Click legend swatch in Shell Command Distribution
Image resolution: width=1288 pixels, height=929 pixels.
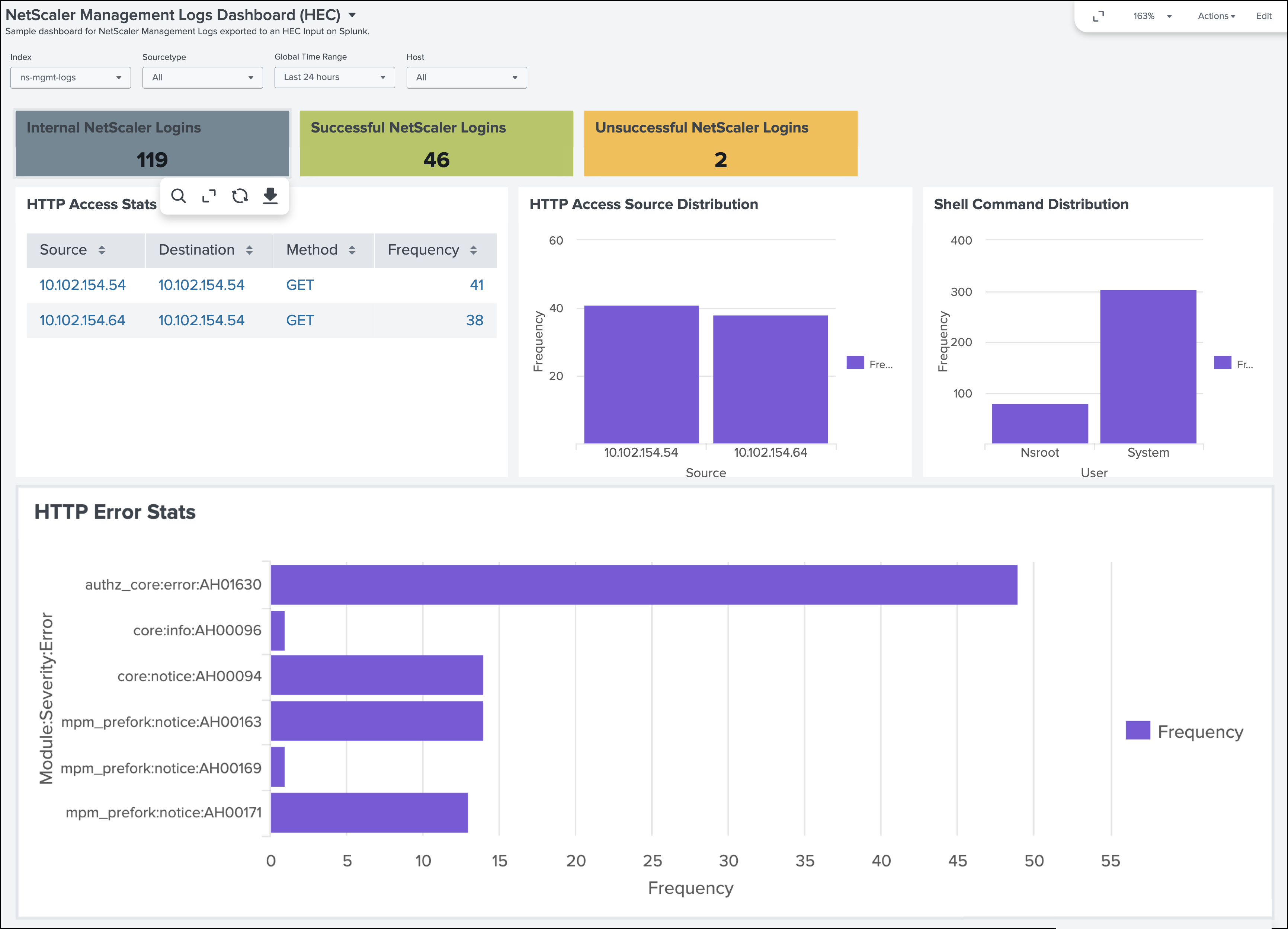tap(1222, 363)
